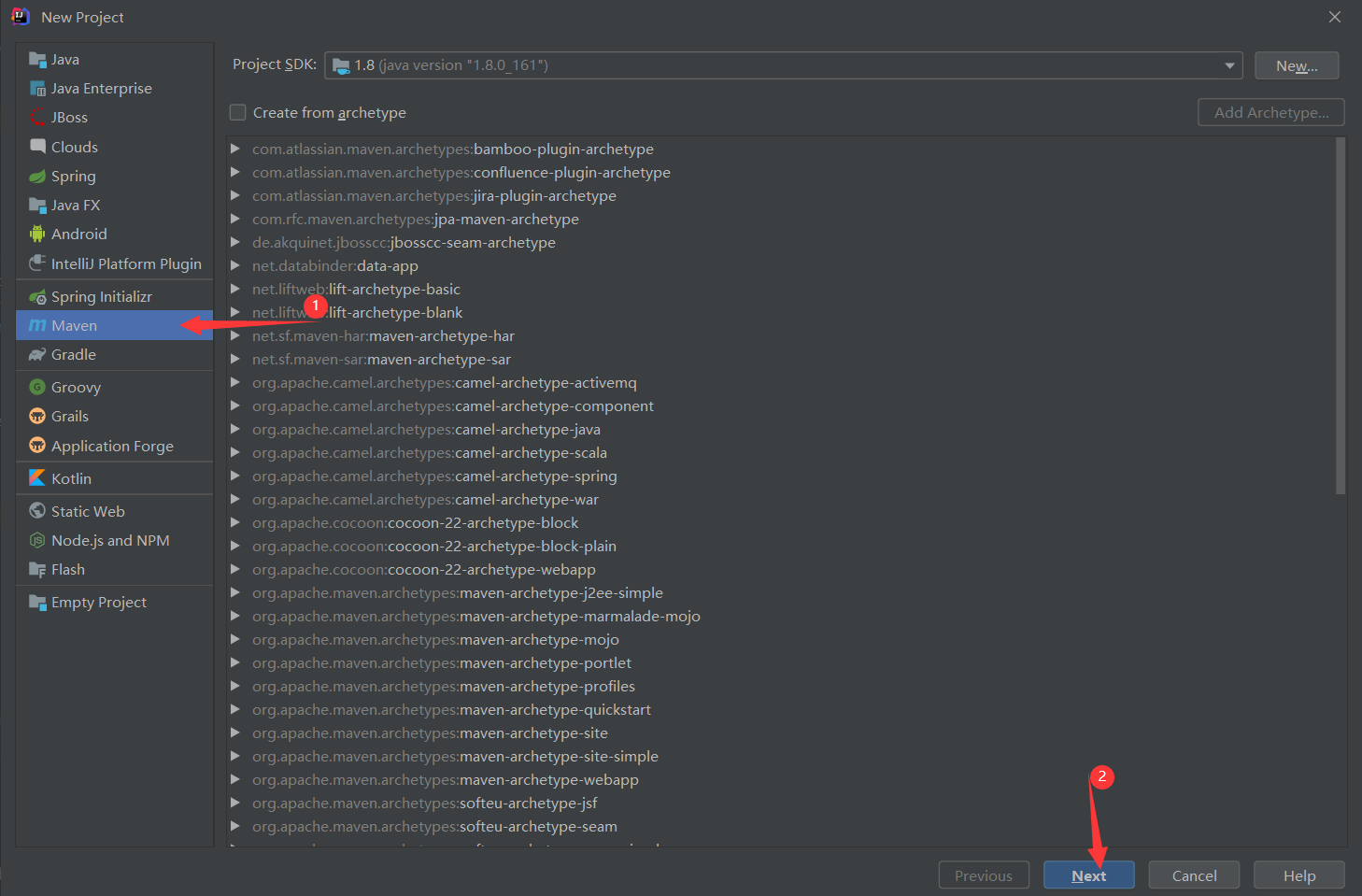This screenshot has width=1362, height=896.
Task: Select Empty Project type
Action: 114,603
